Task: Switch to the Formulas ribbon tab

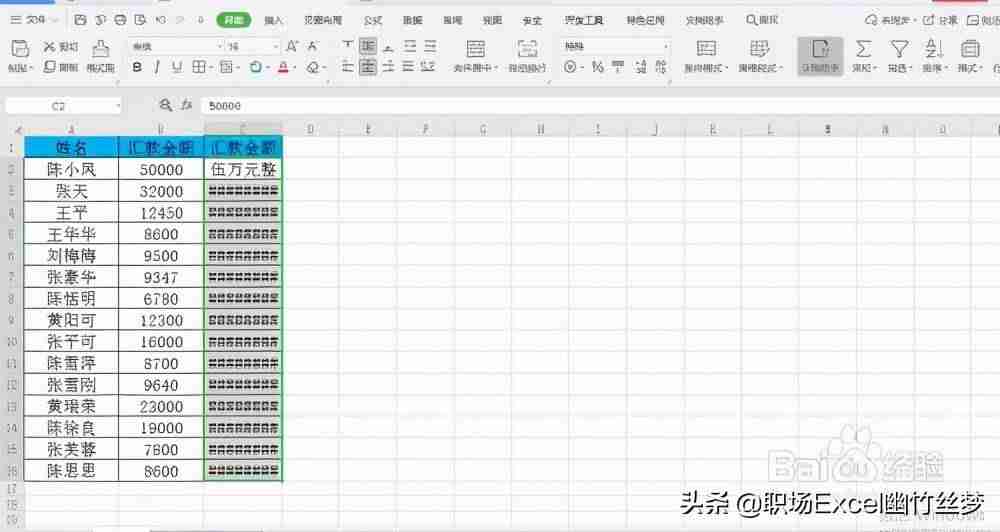Action: click(x=373, y=20)
